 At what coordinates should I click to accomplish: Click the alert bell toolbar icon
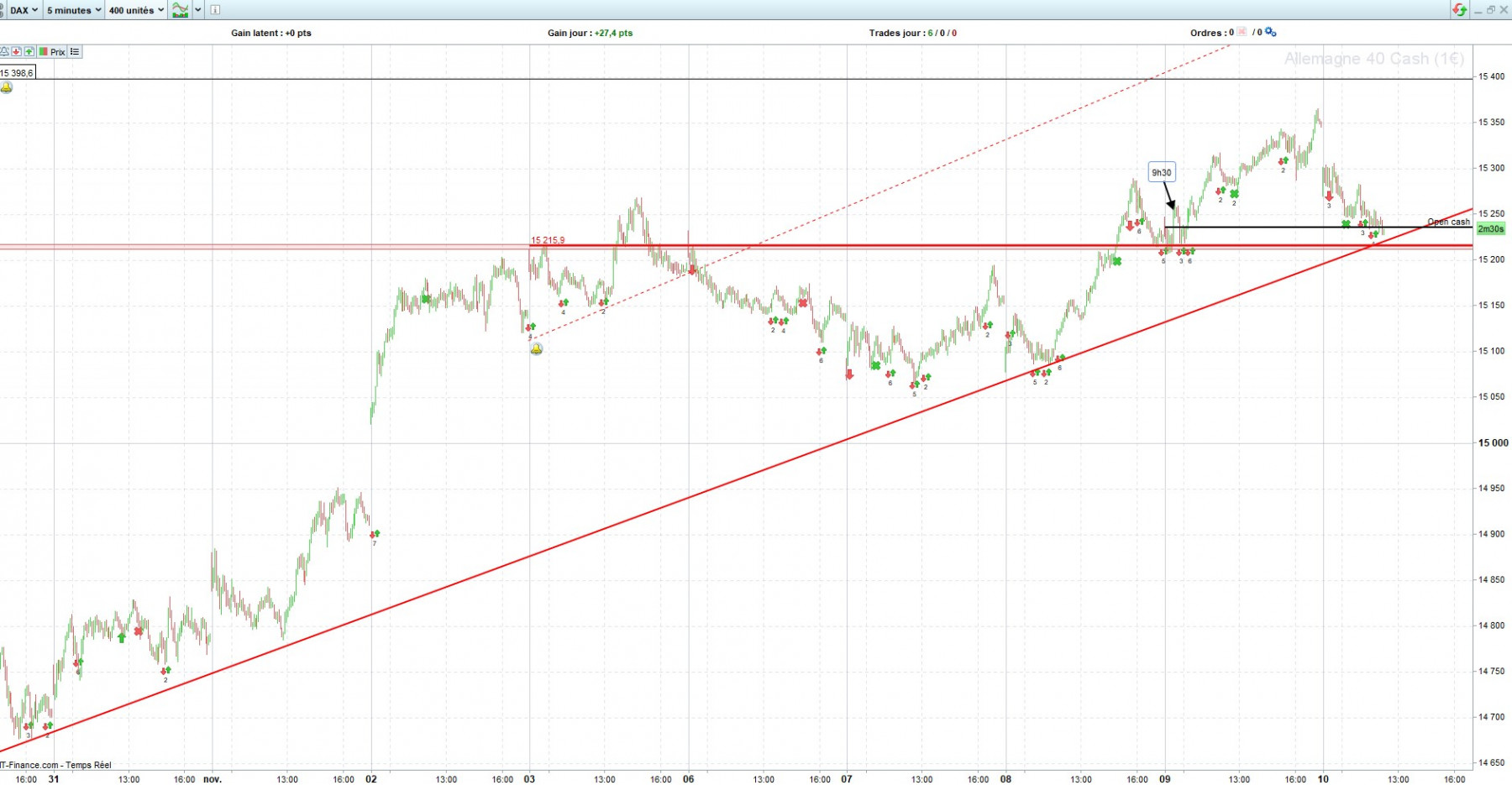[4, 52]
